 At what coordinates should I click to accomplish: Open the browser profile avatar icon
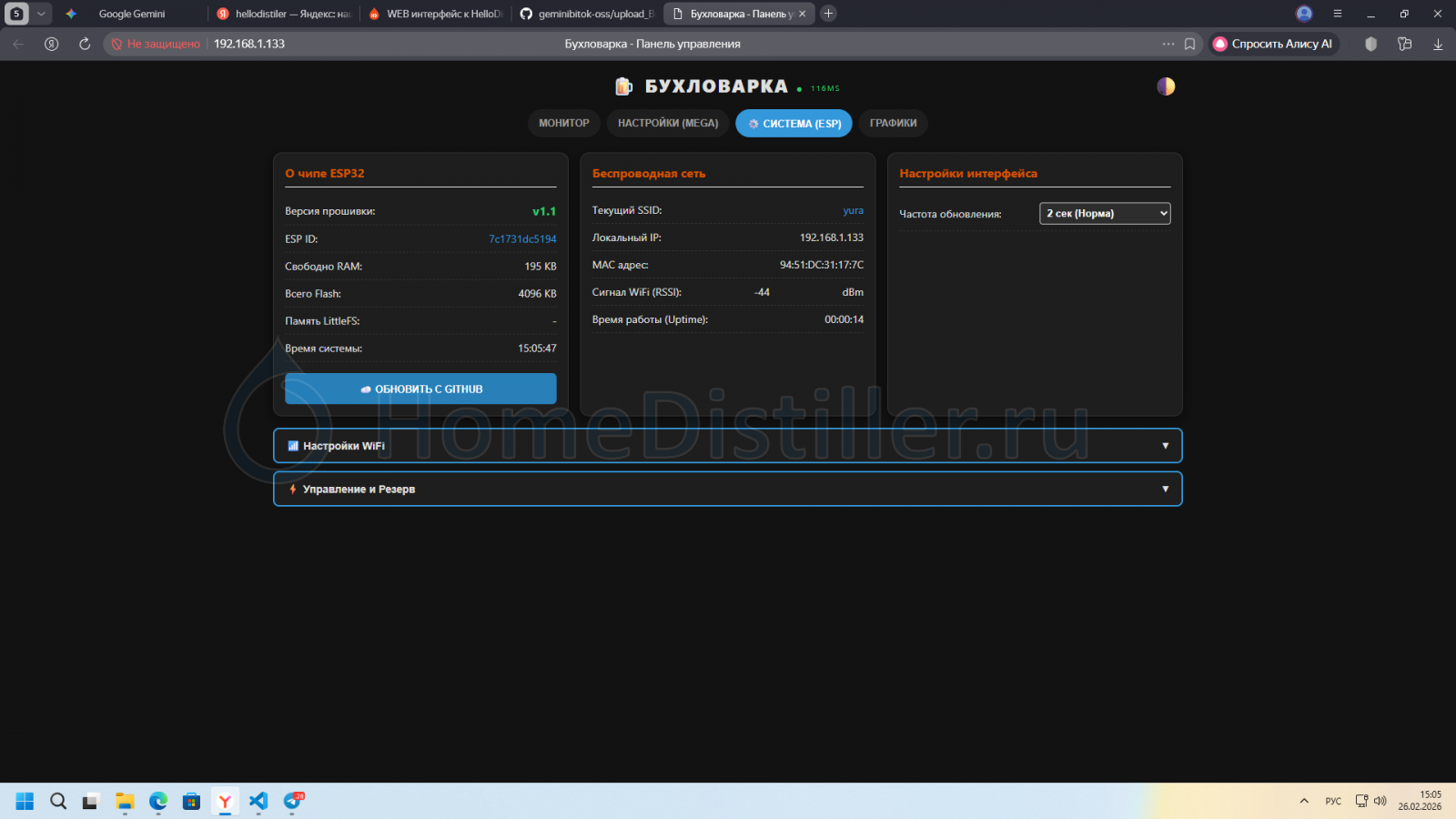pos(1304,14)
